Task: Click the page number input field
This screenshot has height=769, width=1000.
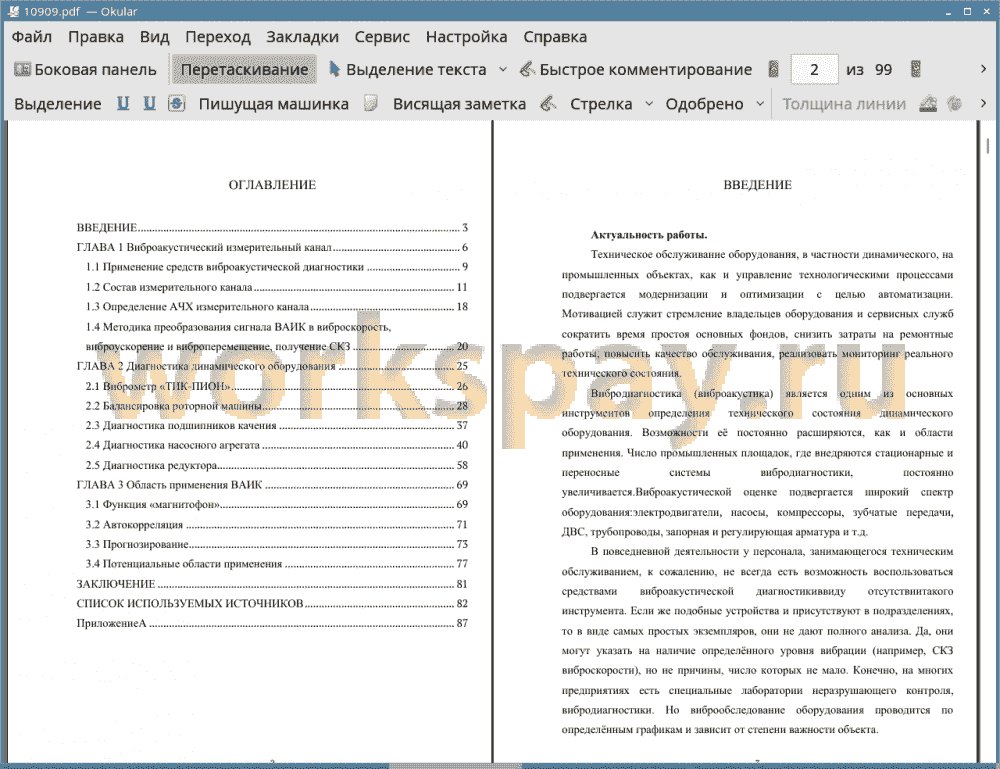Action: click(x=814, y=70)
